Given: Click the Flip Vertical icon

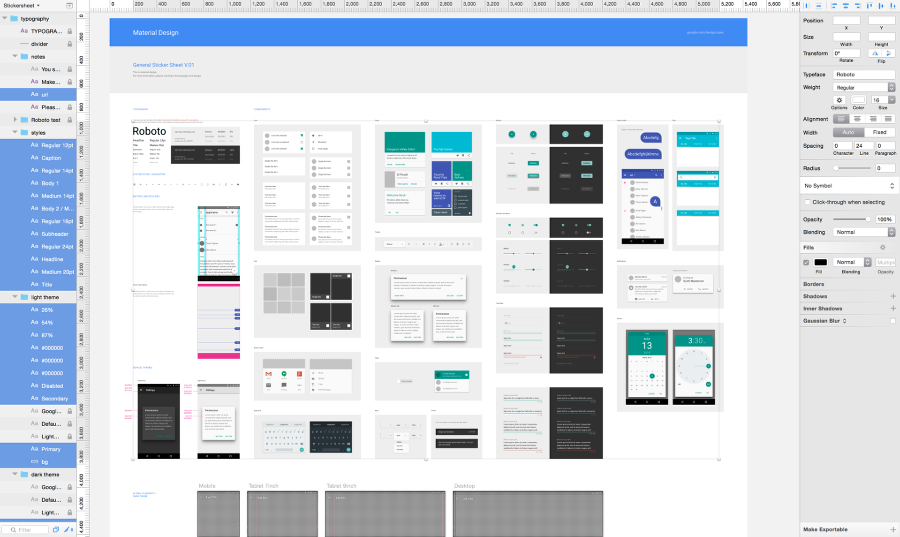Looking at the screenshot, I should coord(888,53).
